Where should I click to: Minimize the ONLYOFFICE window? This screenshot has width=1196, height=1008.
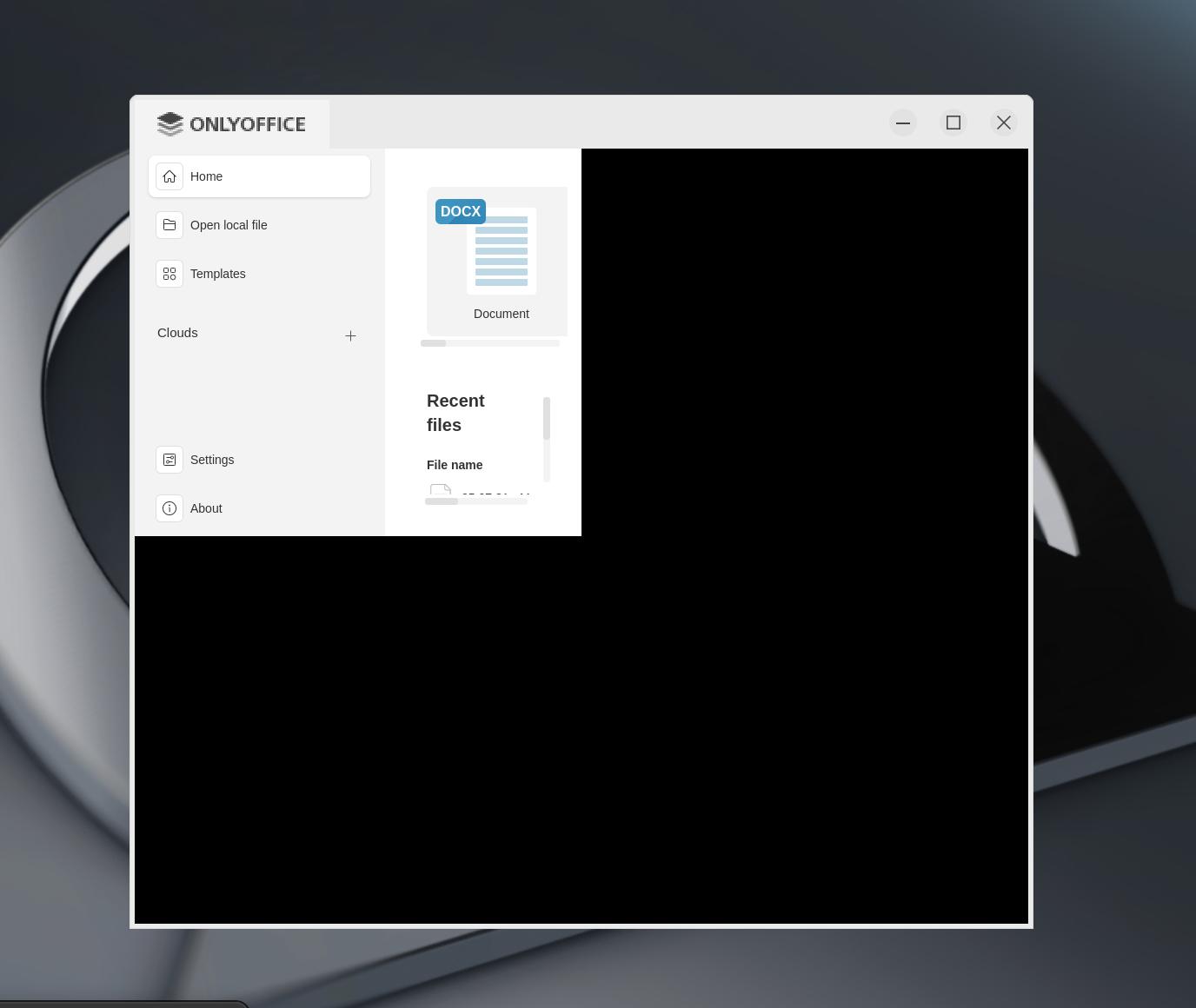pyautogui.click(x=903, y=123)
